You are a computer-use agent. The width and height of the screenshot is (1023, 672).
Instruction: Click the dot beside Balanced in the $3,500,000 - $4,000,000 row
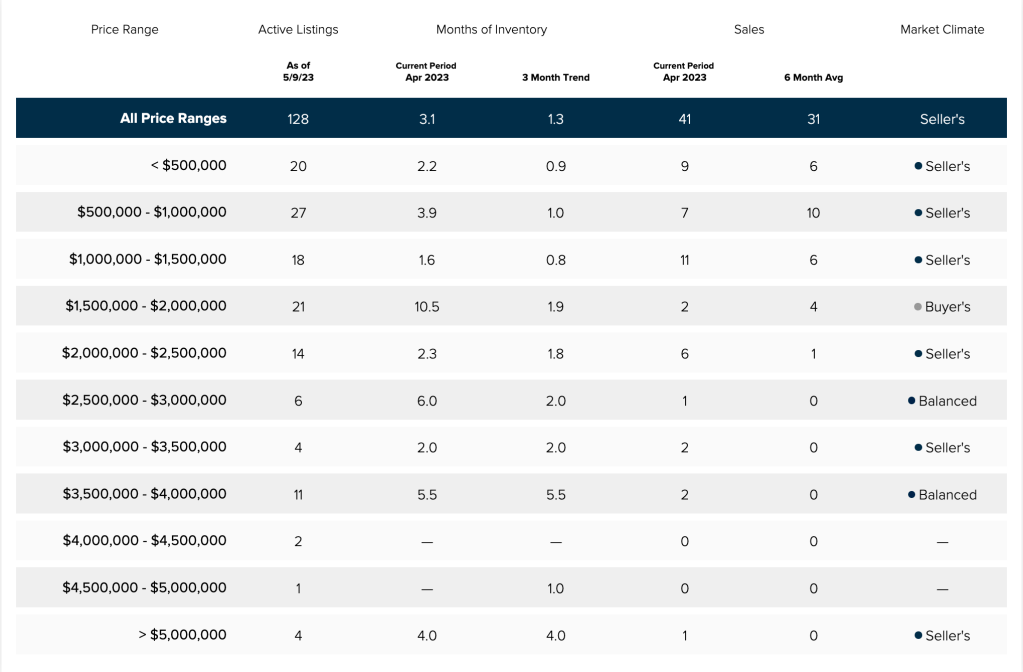[x=911, y=495]
